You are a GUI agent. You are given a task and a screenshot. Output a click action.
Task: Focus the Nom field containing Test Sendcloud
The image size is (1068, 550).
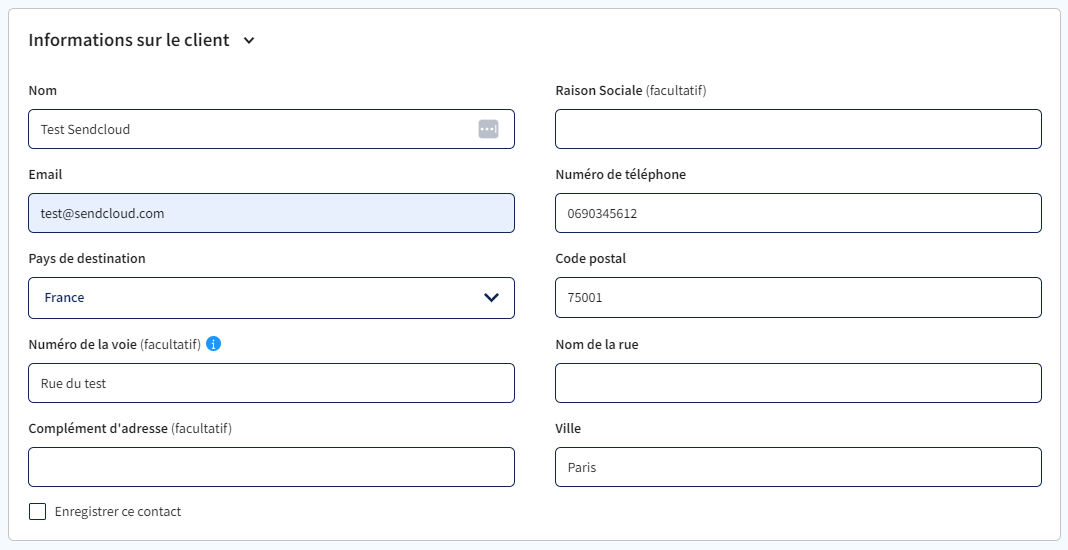(271, 129)
